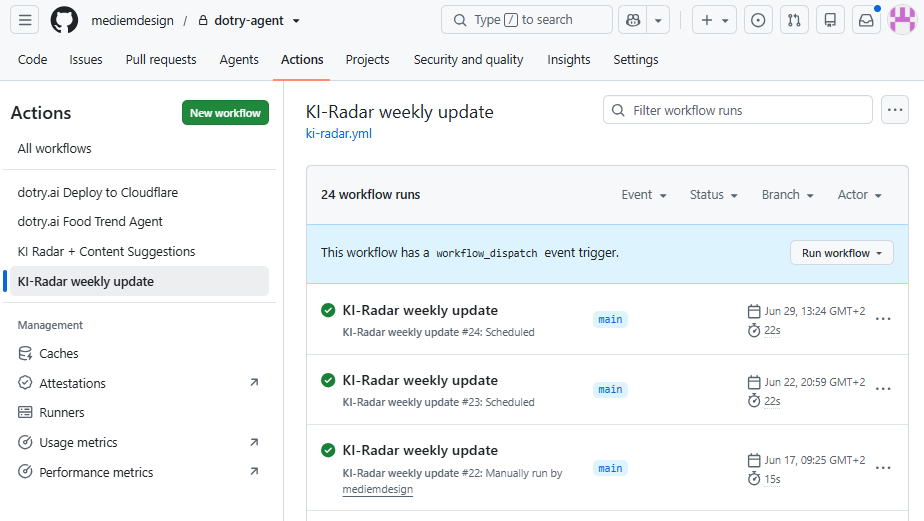924x521 pixels.
Task: Open the run #23 title link
Action: (420, 381)
